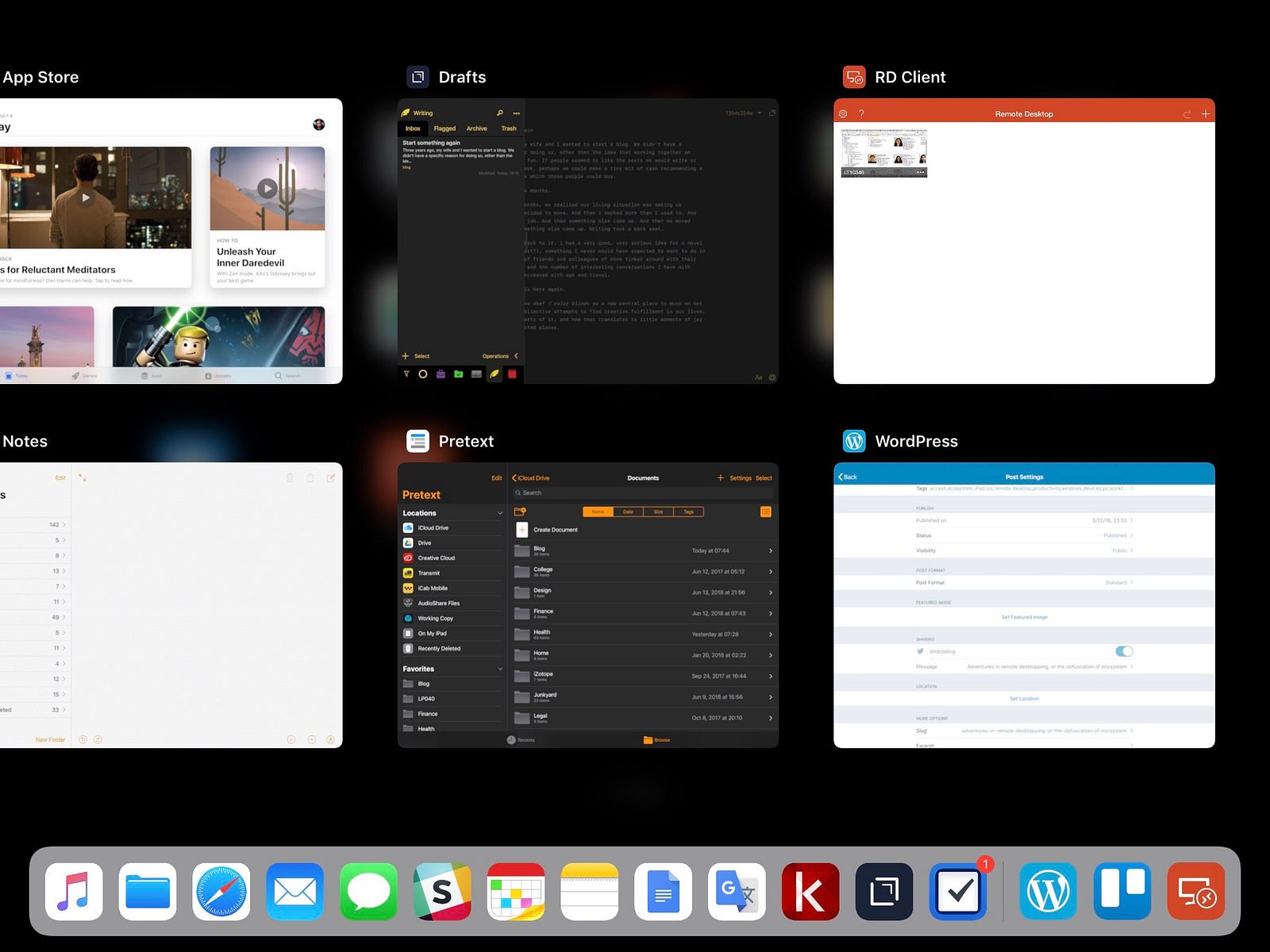
Task: Open Messages from the dock
Action: (369, 892)
